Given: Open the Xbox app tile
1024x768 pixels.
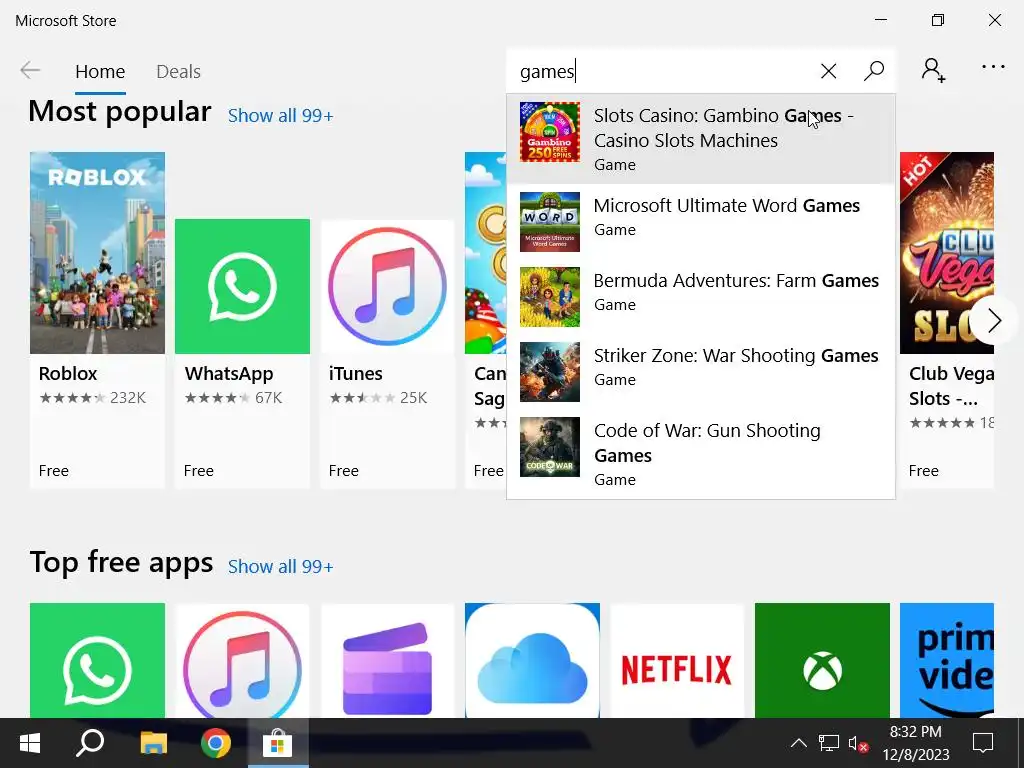Looking at the screenshot, I should 822,660.
